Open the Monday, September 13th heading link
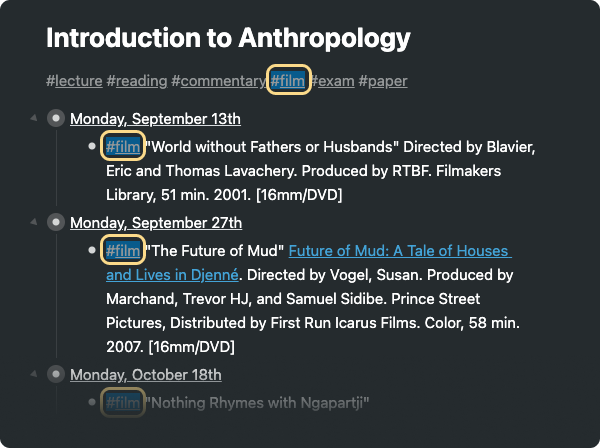The width and height of the screenshot is (600, 448). coord(155,119)
